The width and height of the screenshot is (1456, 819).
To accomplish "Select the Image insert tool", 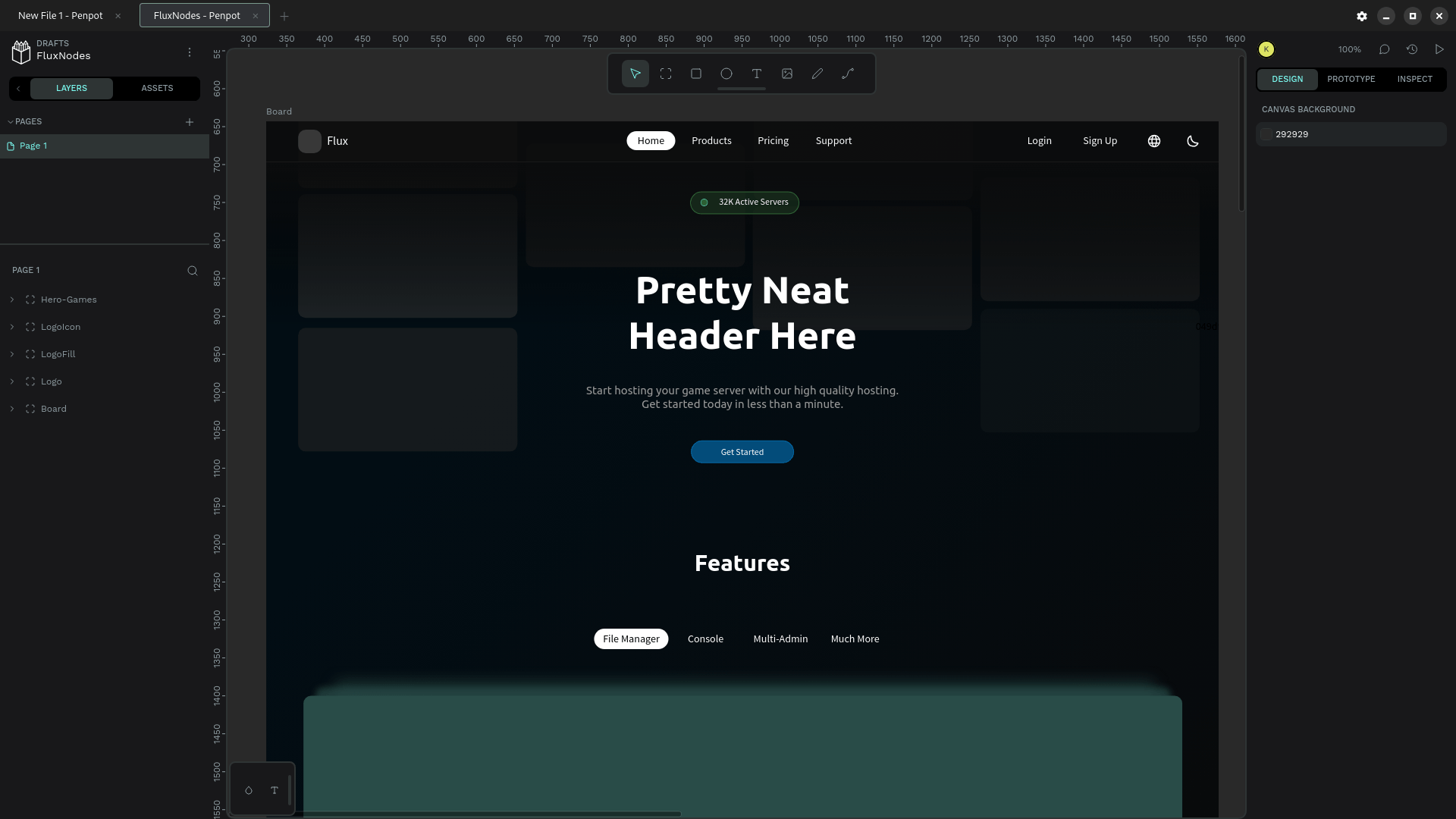I will 786,74.
